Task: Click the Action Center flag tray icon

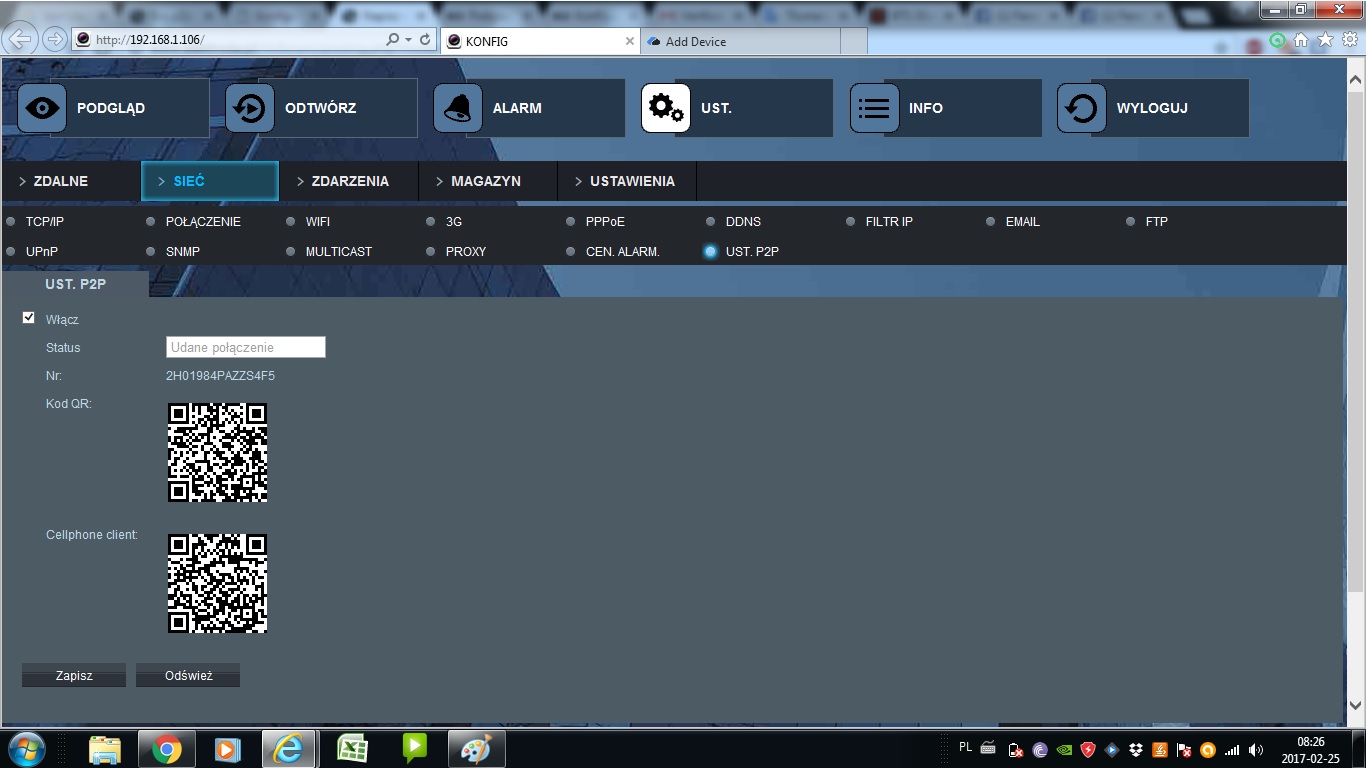Action: (x=1184, y=750)
